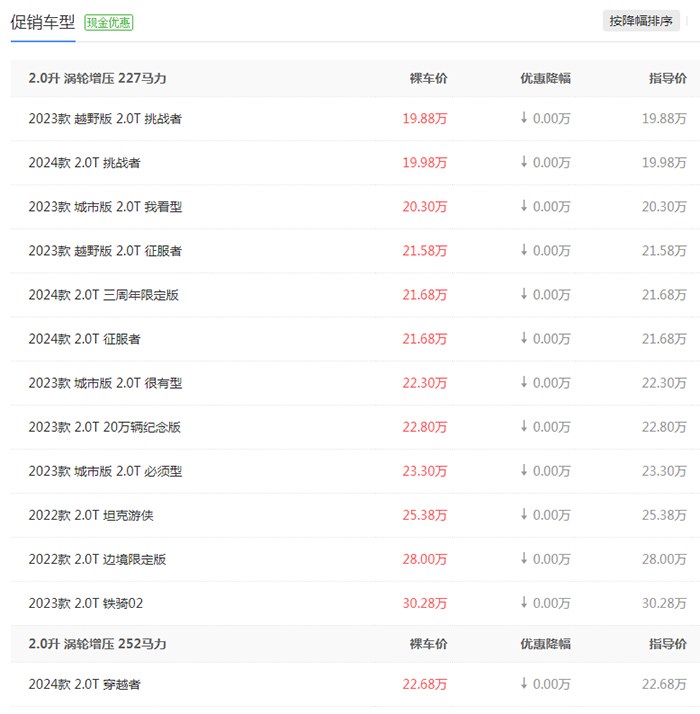
Task: Open 2023款 越野版 2.0T 征服者 row
Action: (x=105, y=251)
